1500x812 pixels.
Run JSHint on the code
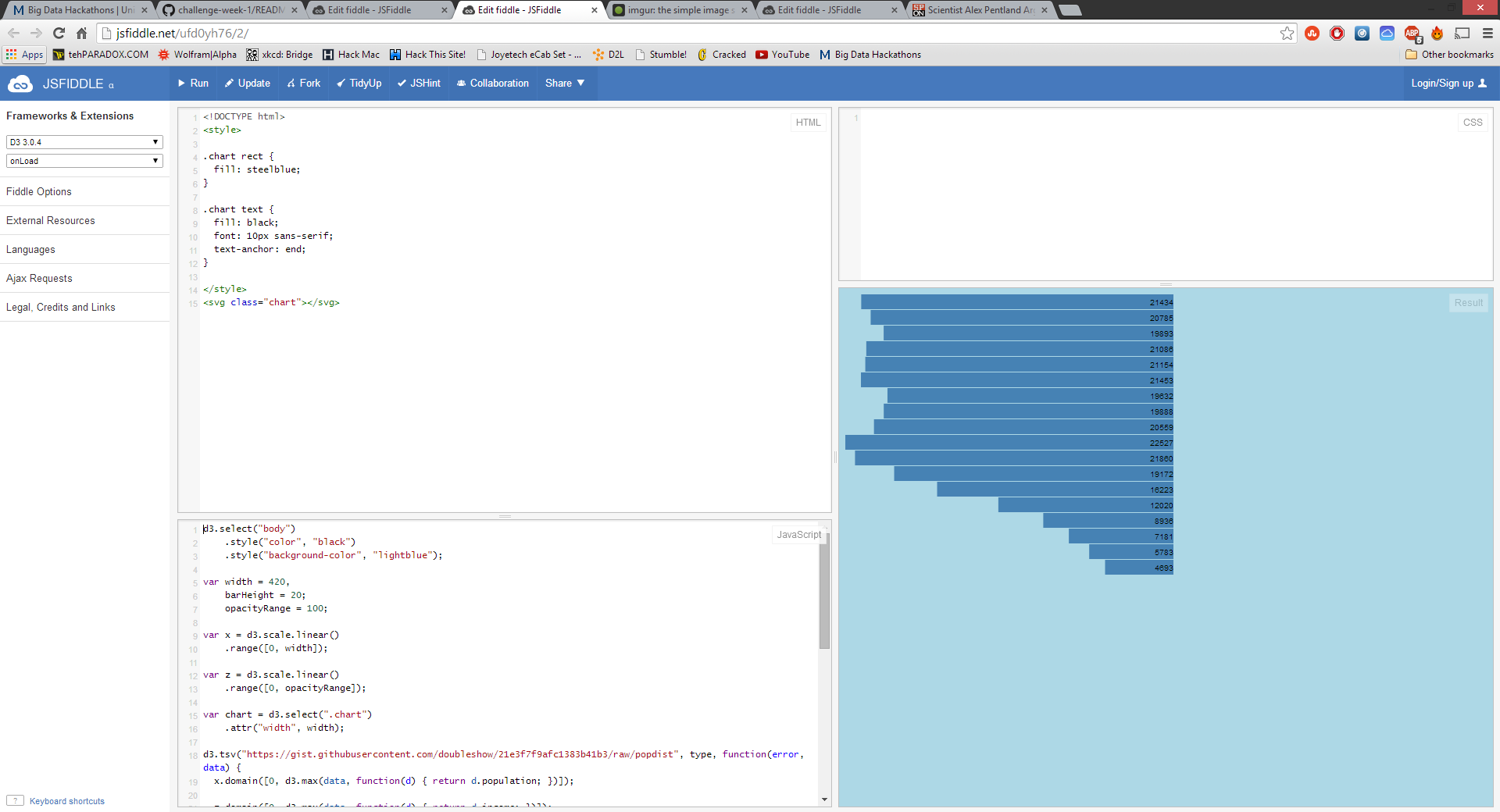coord(419,84)
